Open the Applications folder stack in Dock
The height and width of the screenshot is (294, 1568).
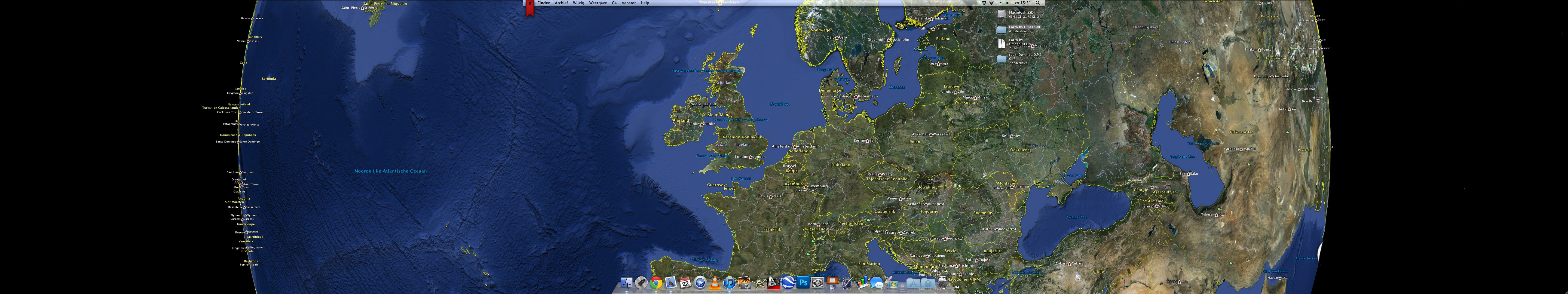(913, 284)
